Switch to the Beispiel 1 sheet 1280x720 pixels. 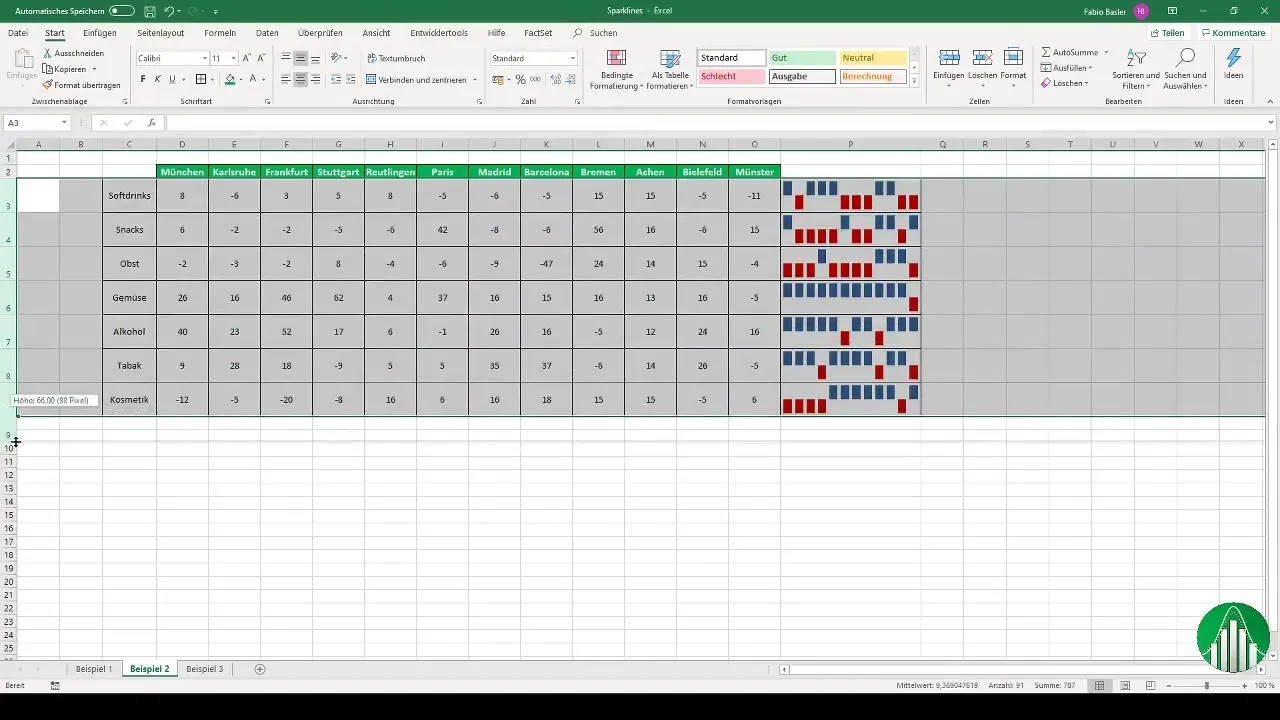coord(94,669)
